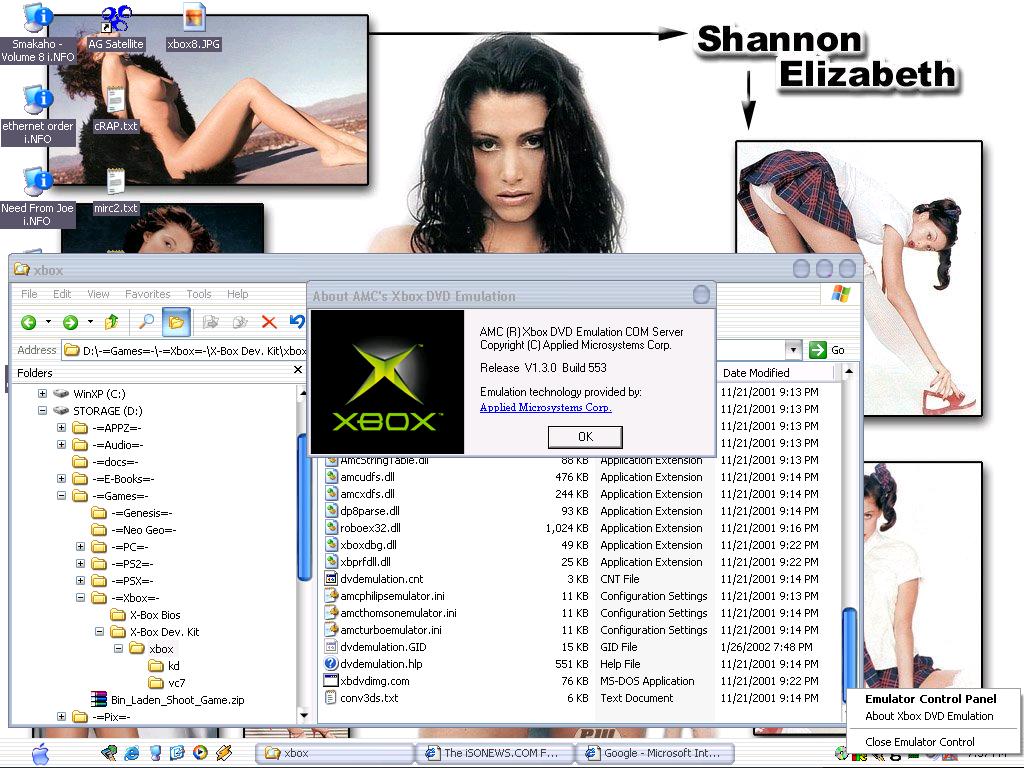Select the xbox8.JPG desktop icon
This screenshot has width=1024, height=768.
point(193,27)
